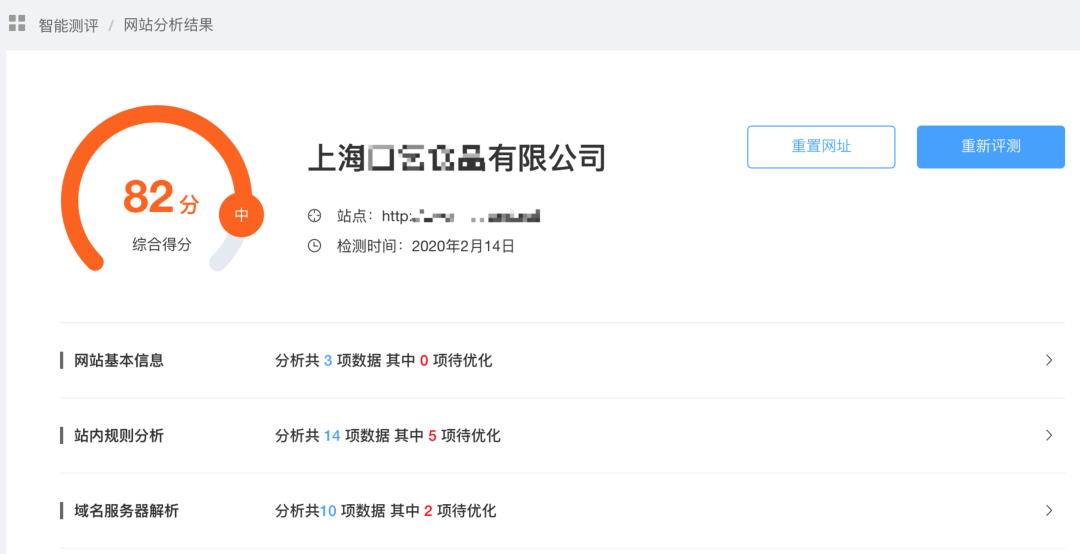Click the red 5 项待优化 count
Image resolution: width=1080 pixels, height=554 pixels.
coord(432,435)
